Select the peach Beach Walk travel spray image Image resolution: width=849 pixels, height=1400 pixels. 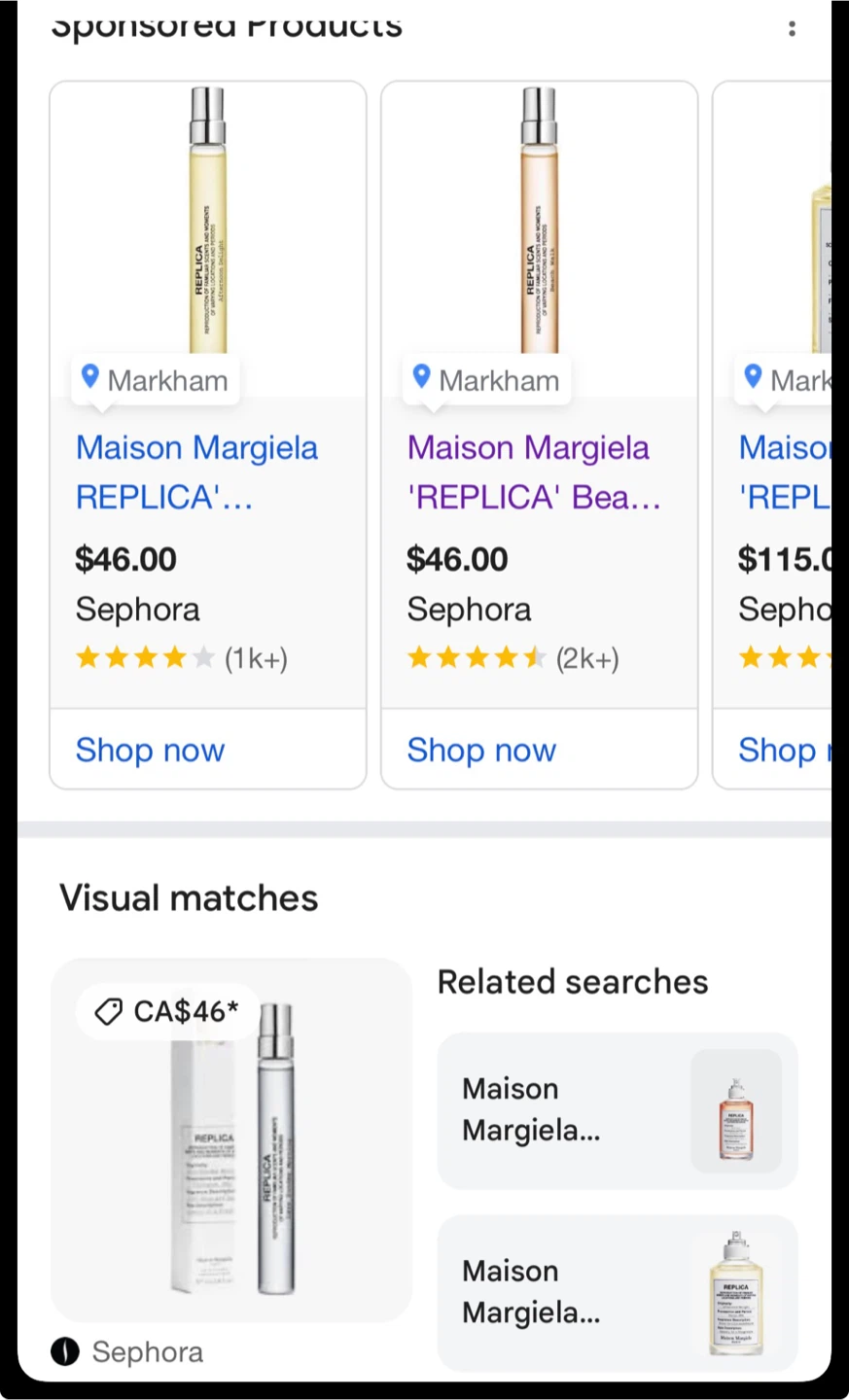coord(539,220)
